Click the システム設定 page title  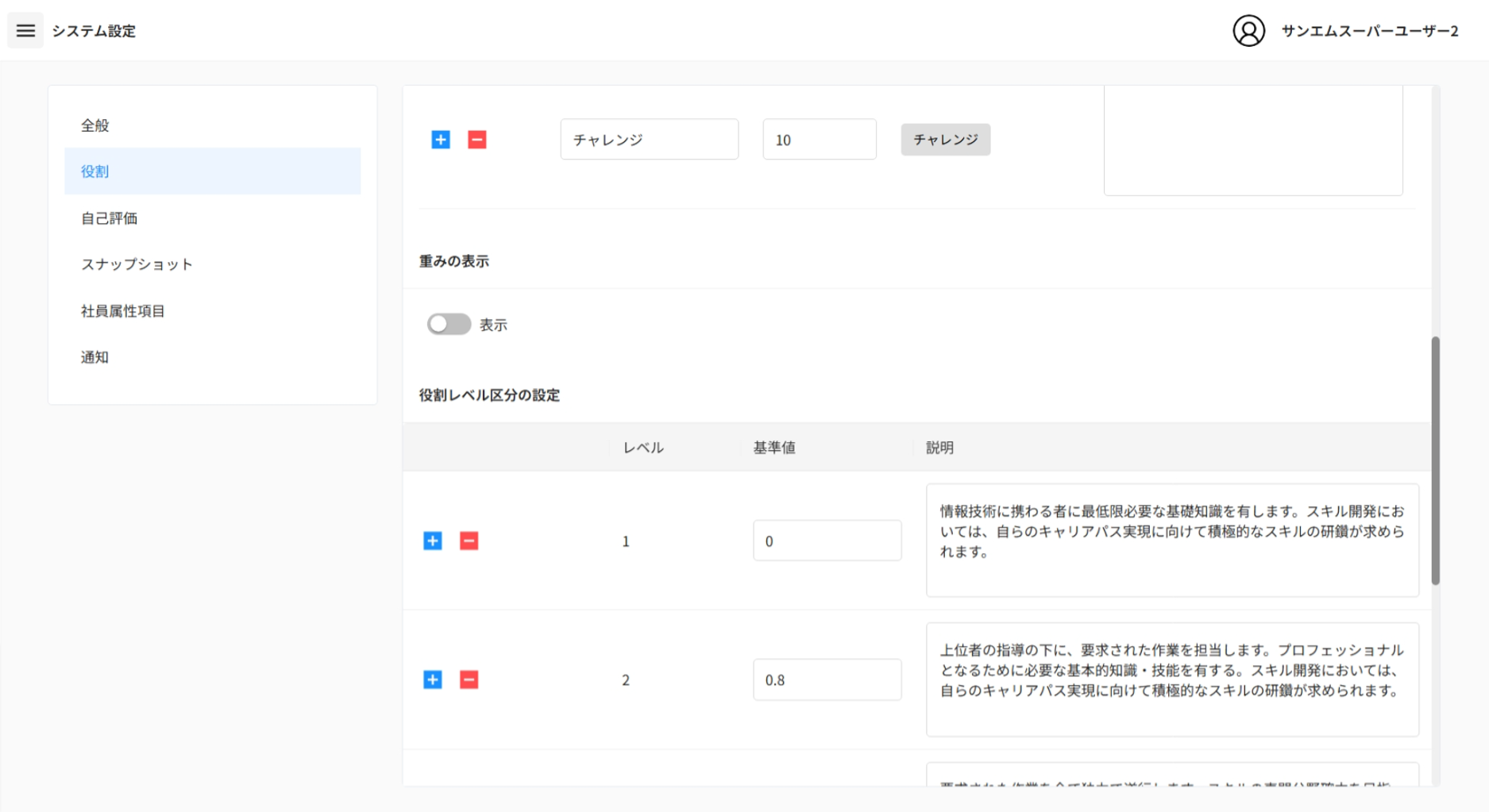coord(94,31)
